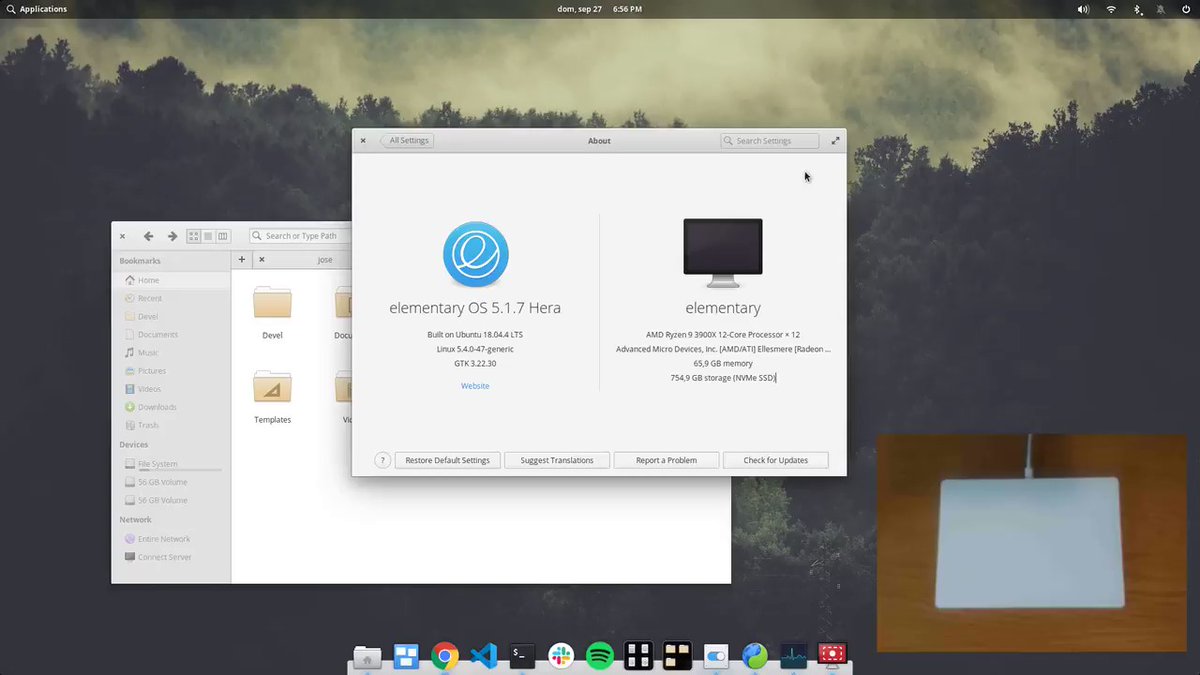Open the Wi-Fi network indicator
The width and height of the screenshot is (1200, 675).
(1111, 9)
